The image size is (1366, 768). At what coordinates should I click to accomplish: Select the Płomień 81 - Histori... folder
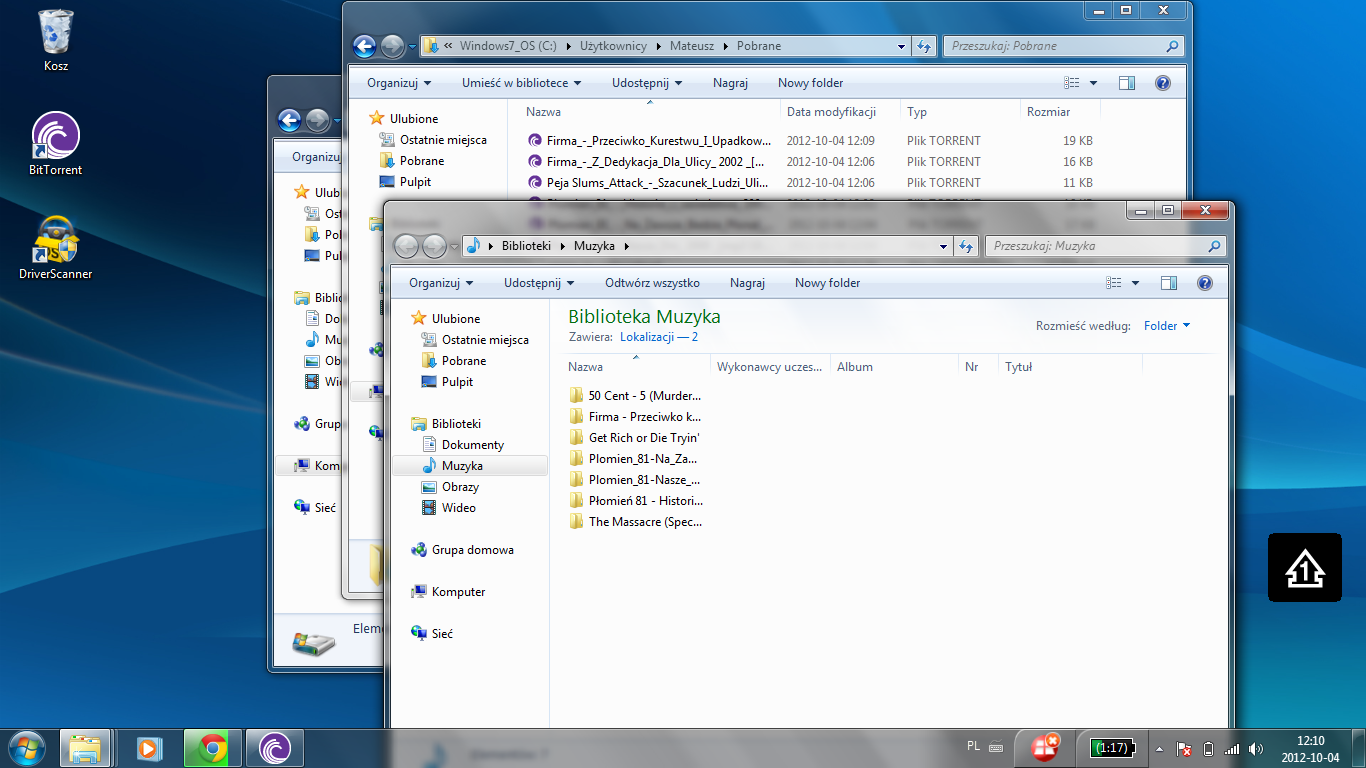point(636,501)
